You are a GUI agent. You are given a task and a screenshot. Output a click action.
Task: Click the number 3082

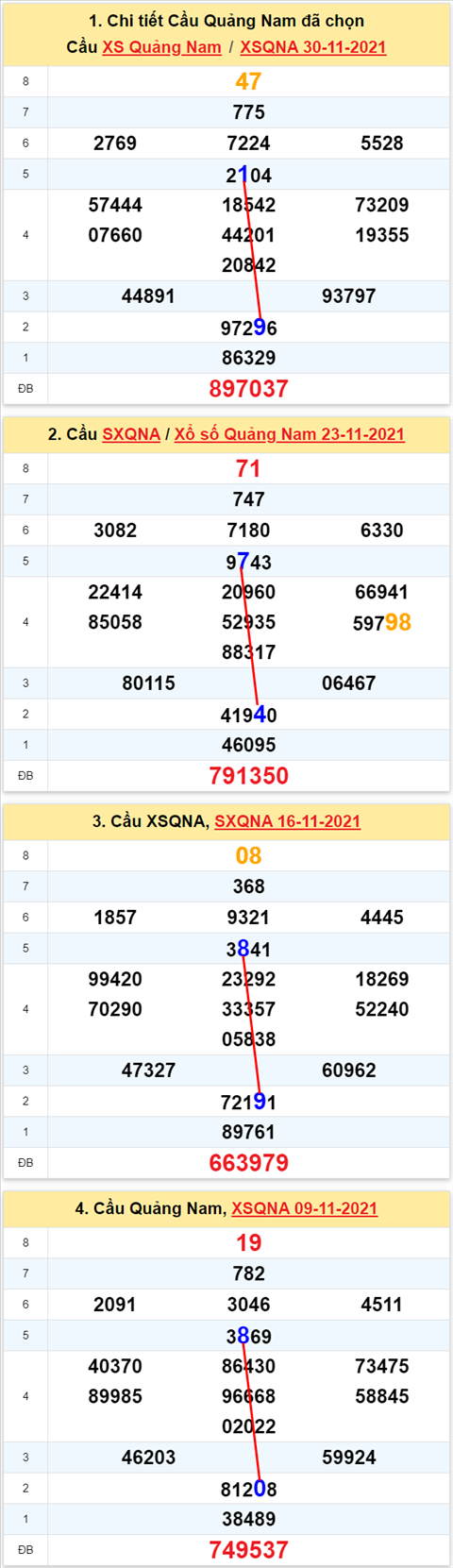[115, 531]
